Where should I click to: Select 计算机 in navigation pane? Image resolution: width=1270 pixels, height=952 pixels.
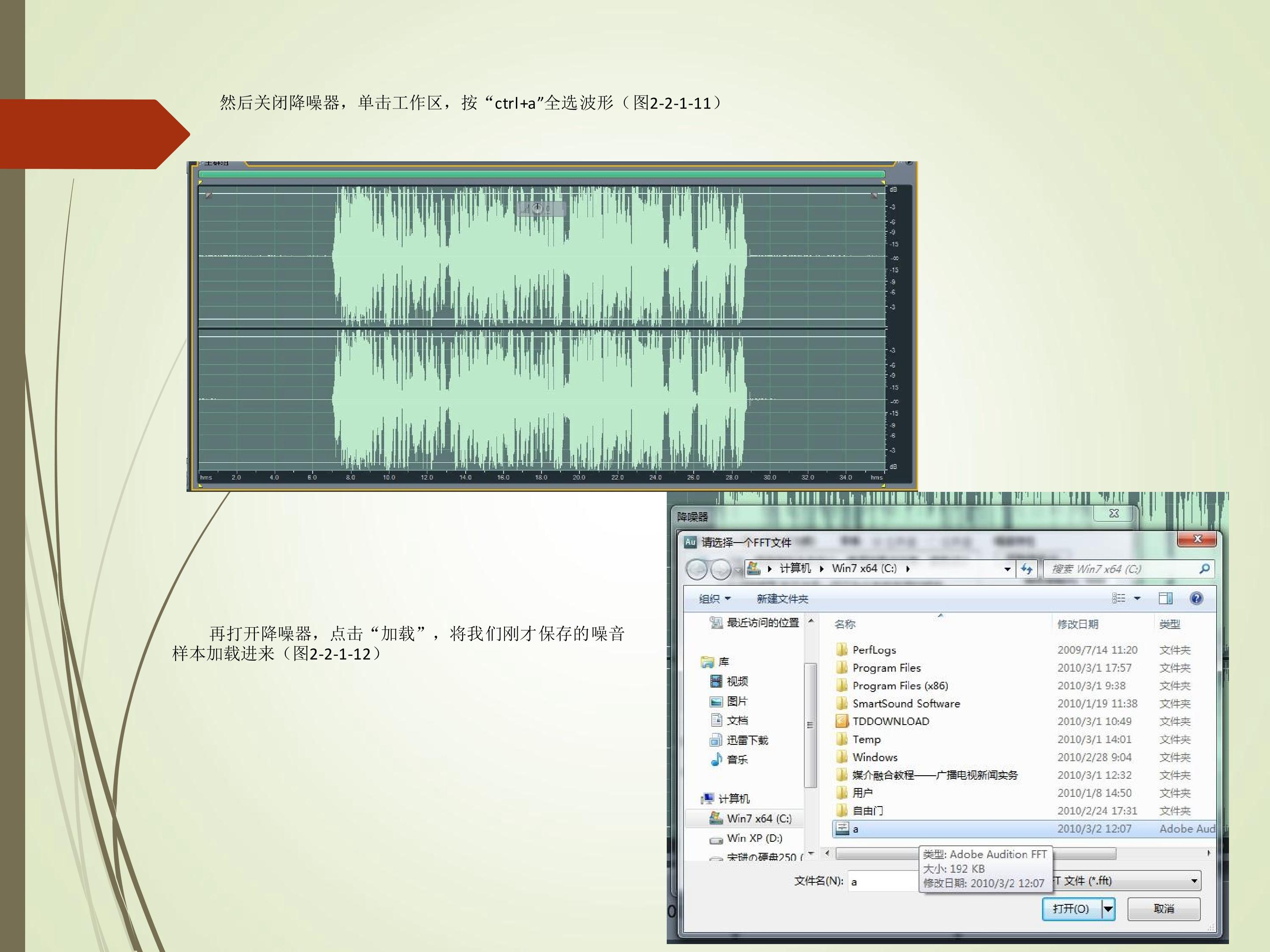pos(725,799)
